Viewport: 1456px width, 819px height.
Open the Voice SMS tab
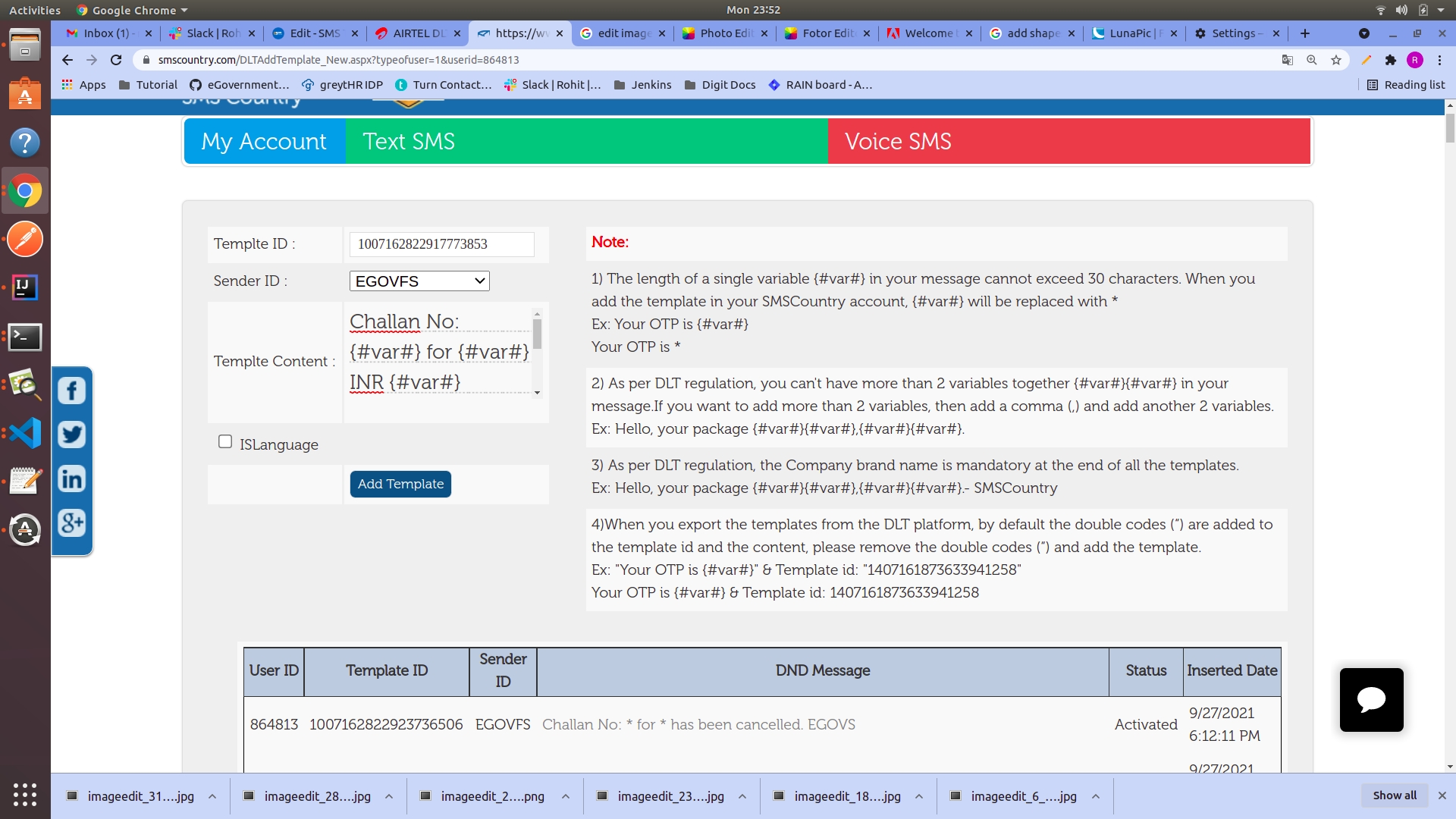click(898, 141)
